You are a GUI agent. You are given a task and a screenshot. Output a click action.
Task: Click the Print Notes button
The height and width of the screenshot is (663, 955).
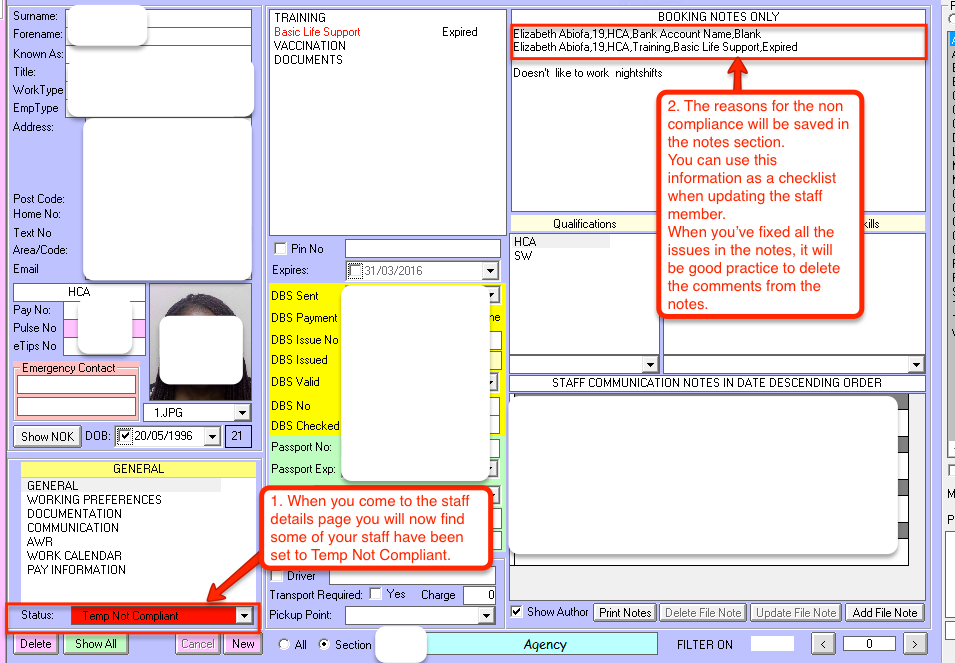[624, 612]
